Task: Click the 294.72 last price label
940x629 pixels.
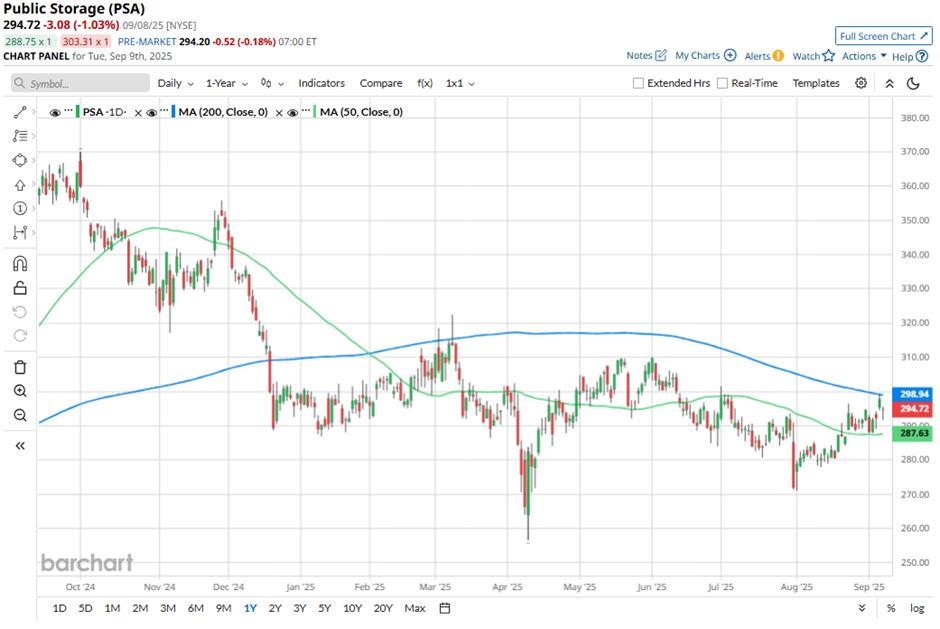Action: tap(912, 409)
